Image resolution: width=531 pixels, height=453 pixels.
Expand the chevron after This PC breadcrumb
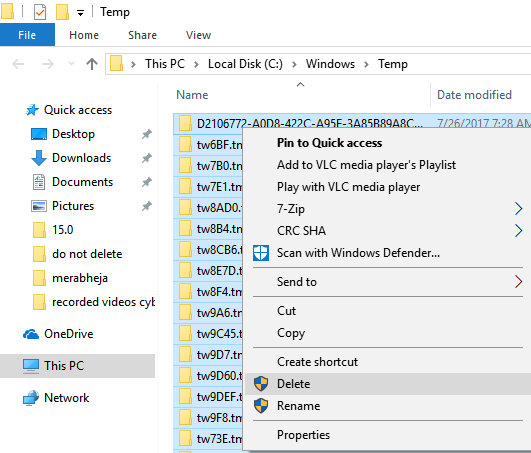click(196, 64)
